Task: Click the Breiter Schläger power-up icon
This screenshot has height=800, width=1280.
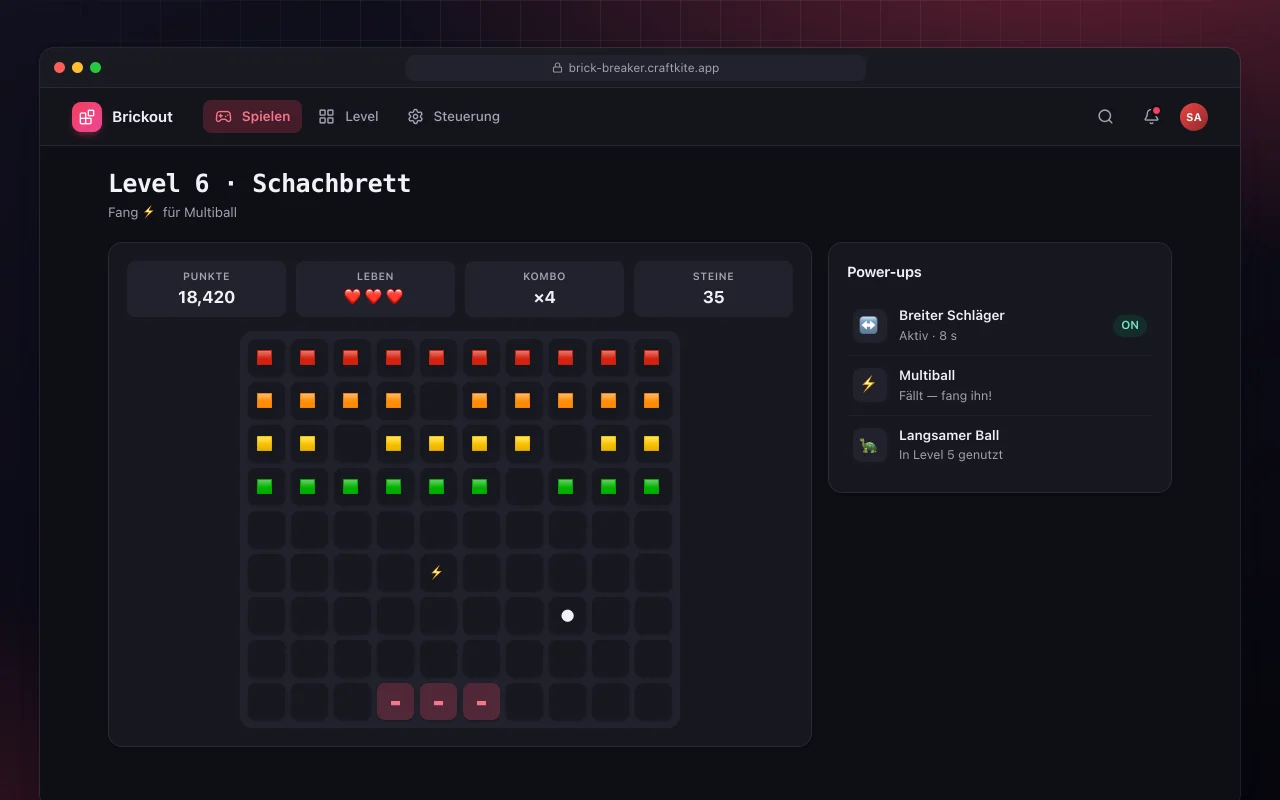Action: pyautogui.click(x=869, y=326)
